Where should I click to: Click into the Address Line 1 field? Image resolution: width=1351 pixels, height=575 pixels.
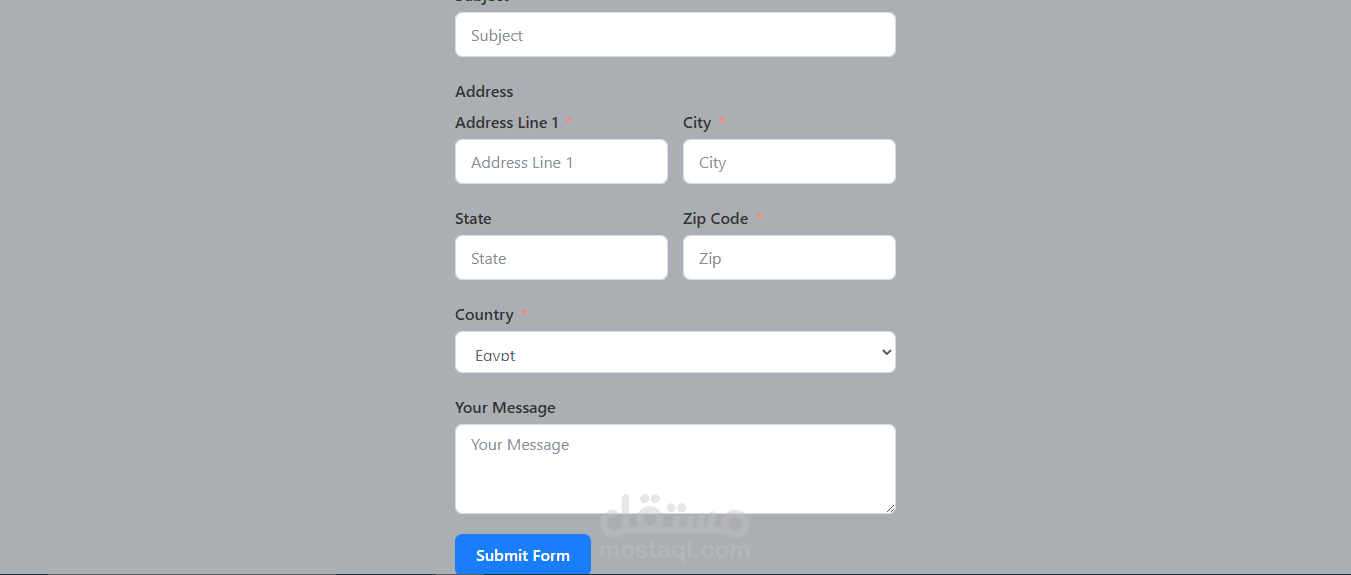click(561, 162)
